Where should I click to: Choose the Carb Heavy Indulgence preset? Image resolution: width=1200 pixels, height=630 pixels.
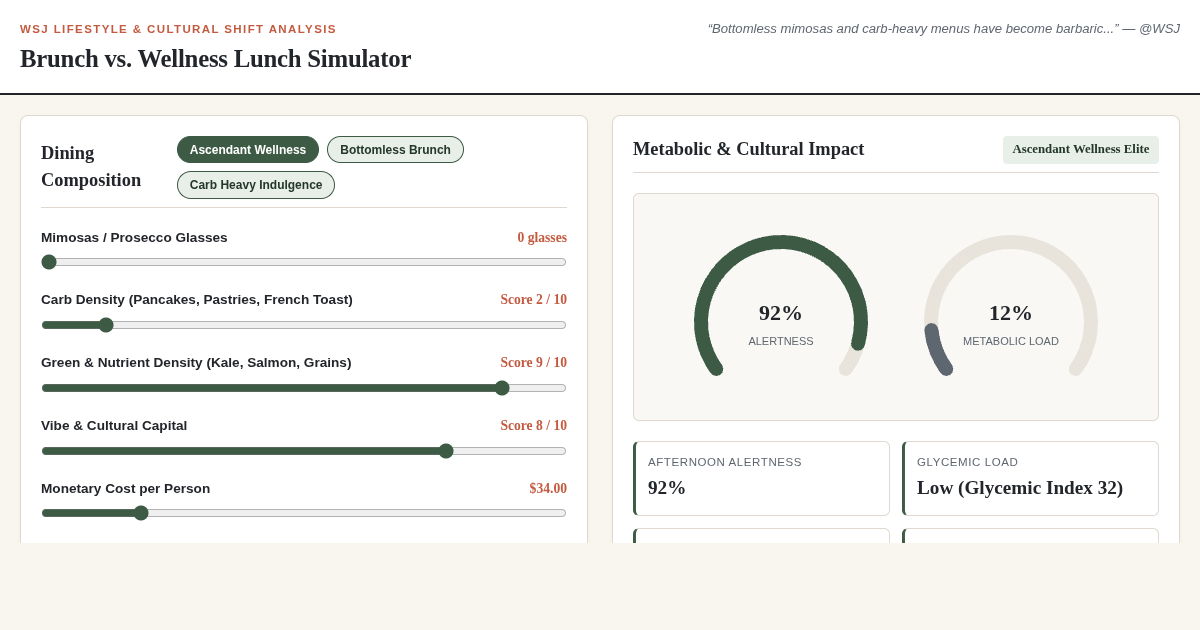point(256,185)
